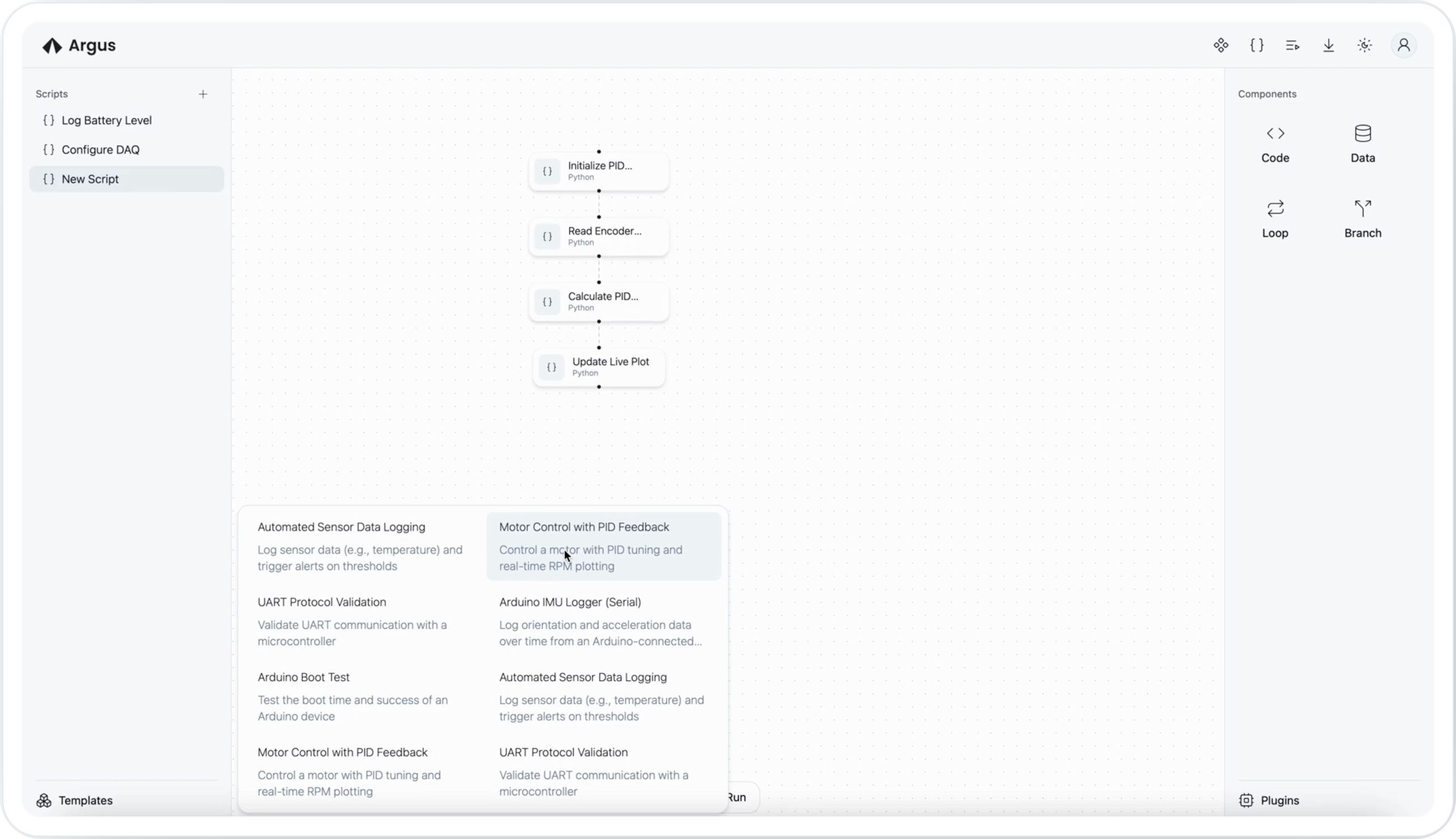This screenshot has height=839, width=1456.
Task: Select the Code component
Action: 1275,144
